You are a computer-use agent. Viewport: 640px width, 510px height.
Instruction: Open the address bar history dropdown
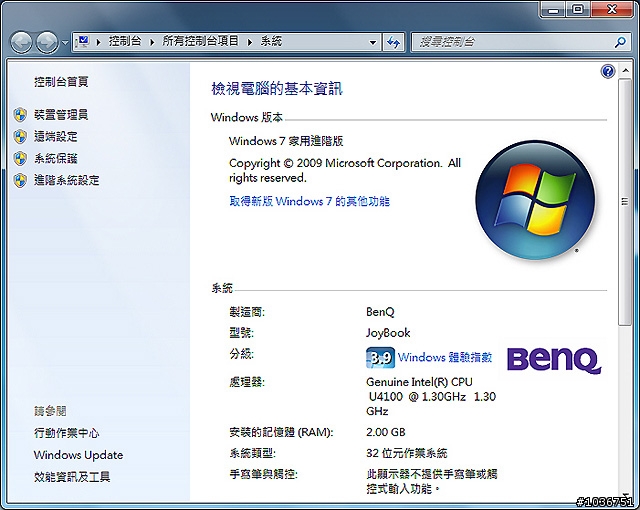click(372, 42)
